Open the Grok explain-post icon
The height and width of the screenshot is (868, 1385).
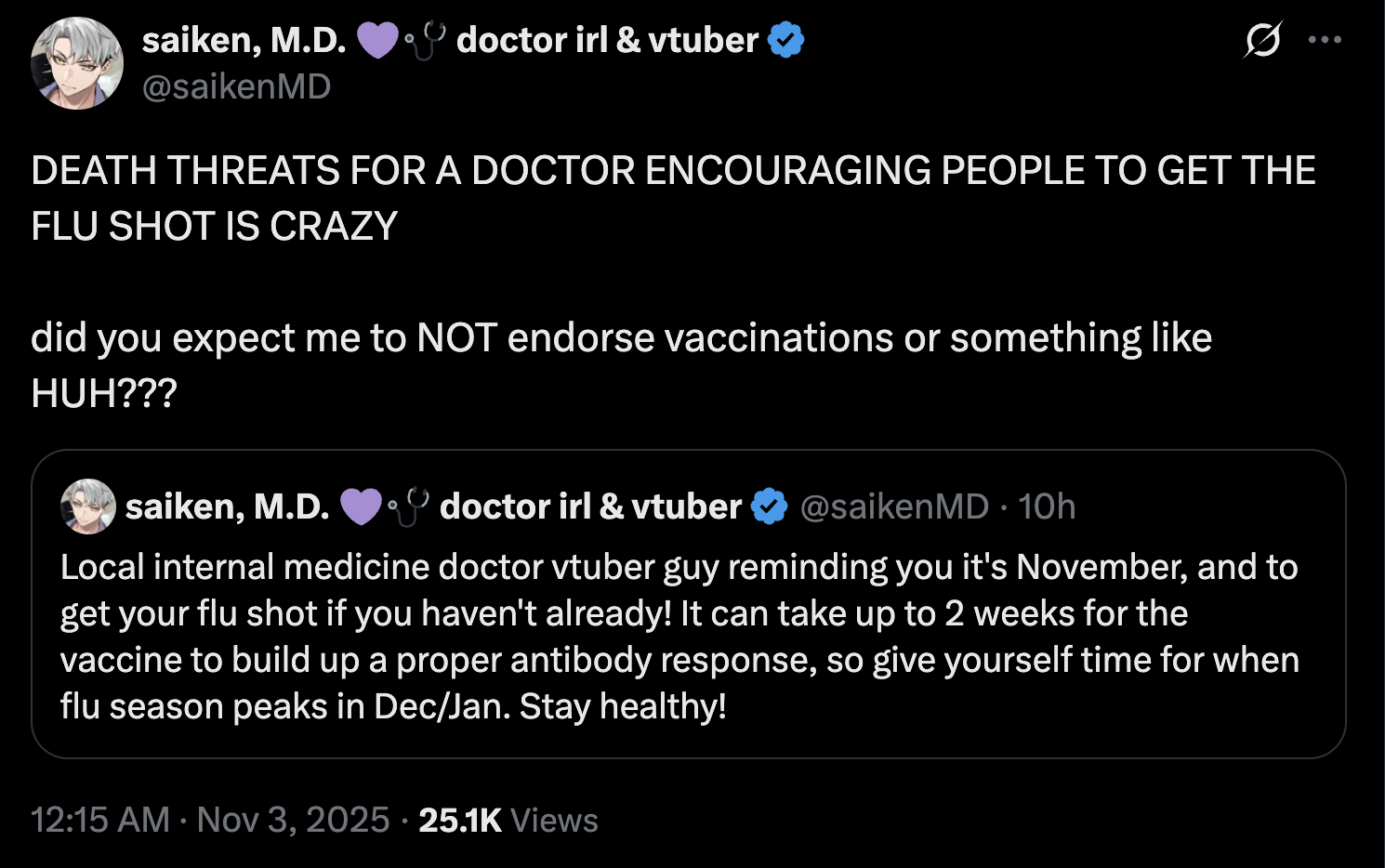coord(1262,40)
